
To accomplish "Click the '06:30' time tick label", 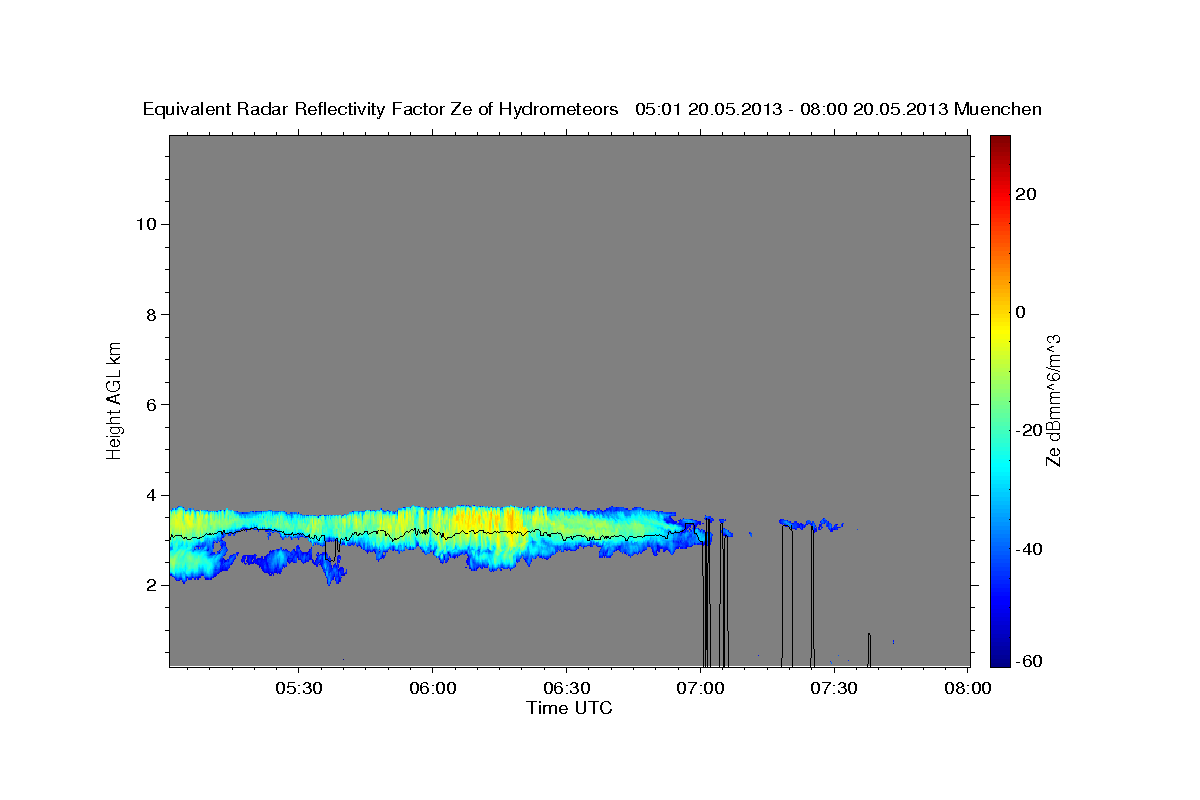I will tap(566, 688).
